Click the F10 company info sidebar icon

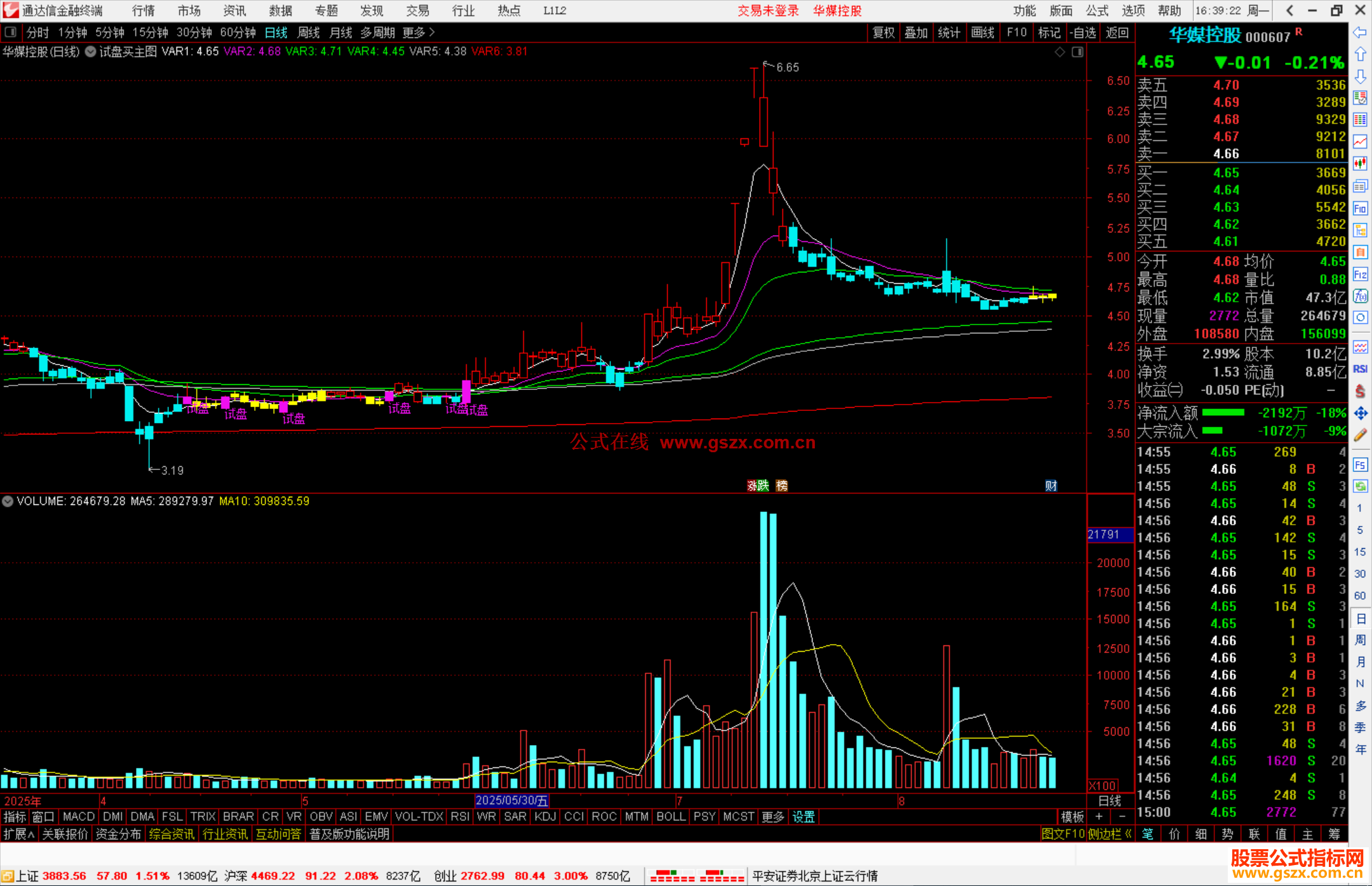point(1360,208)
